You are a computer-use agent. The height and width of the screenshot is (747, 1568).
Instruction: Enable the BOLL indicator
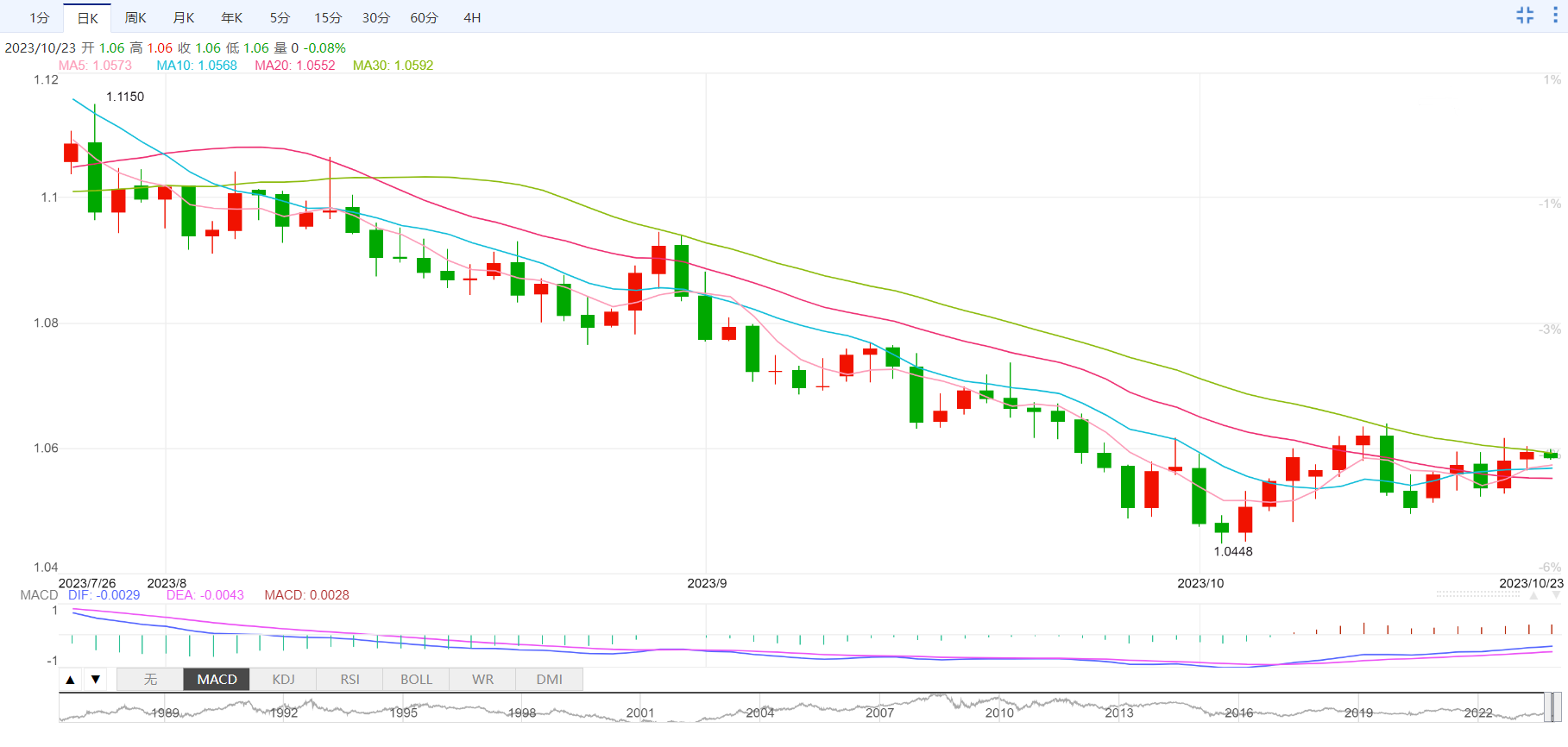tap(416, 680)
